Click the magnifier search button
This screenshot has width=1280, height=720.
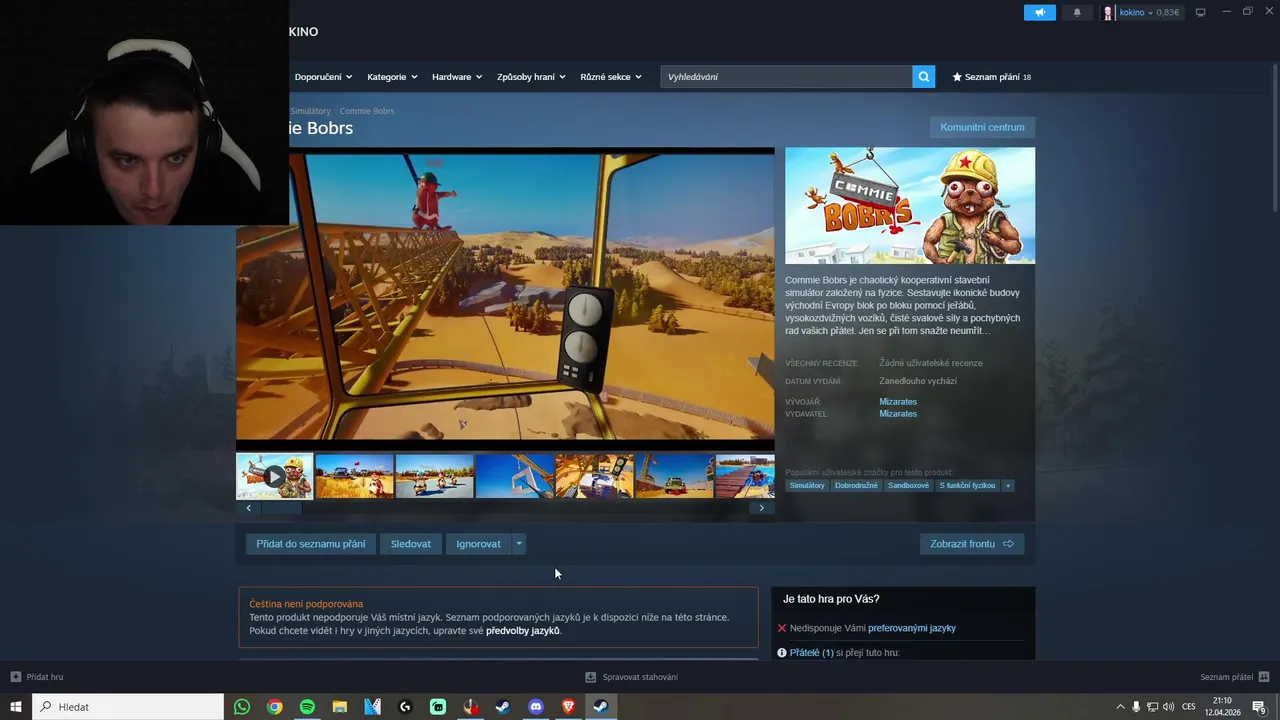(x=924, y=77)
